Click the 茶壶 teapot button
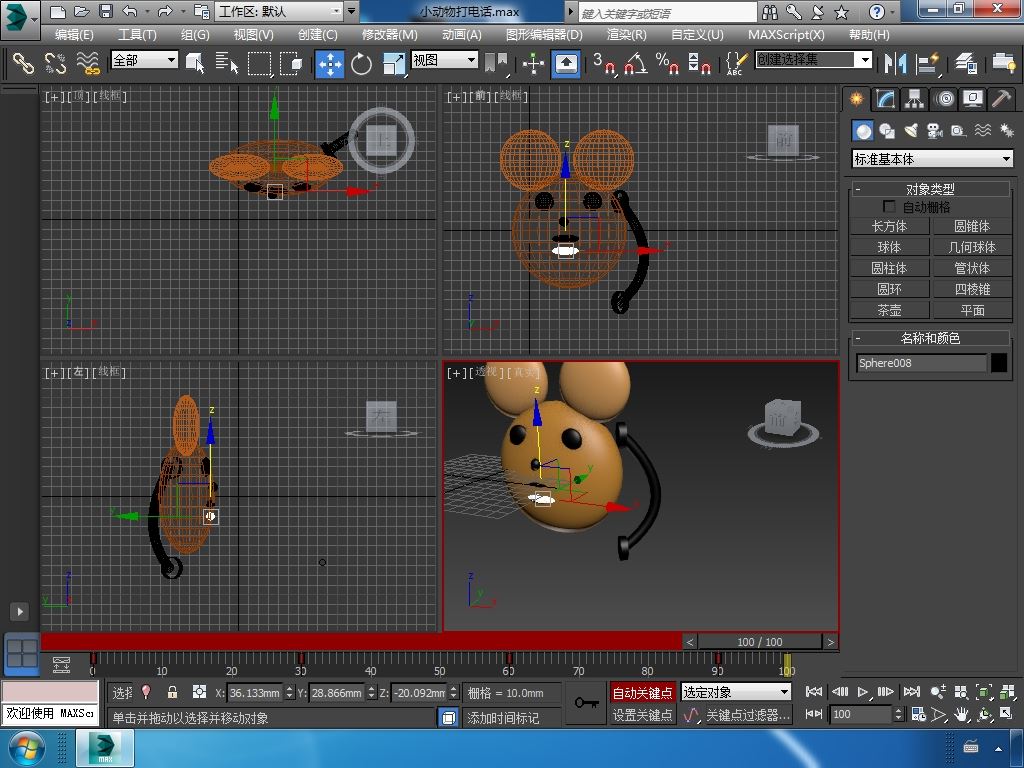The image size is (1024, 768). click(889, 310)
